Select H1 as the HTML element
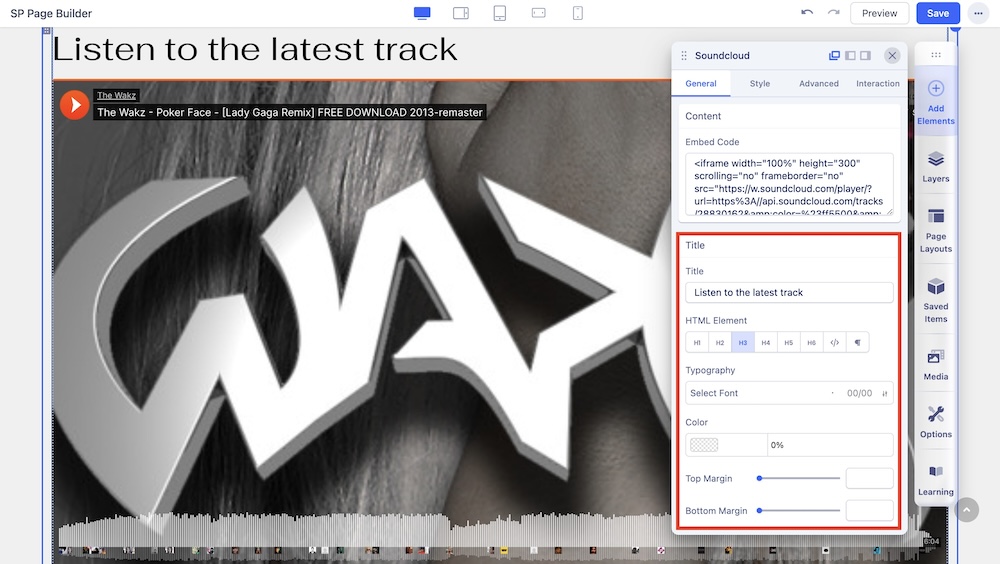 coord(697,343)
